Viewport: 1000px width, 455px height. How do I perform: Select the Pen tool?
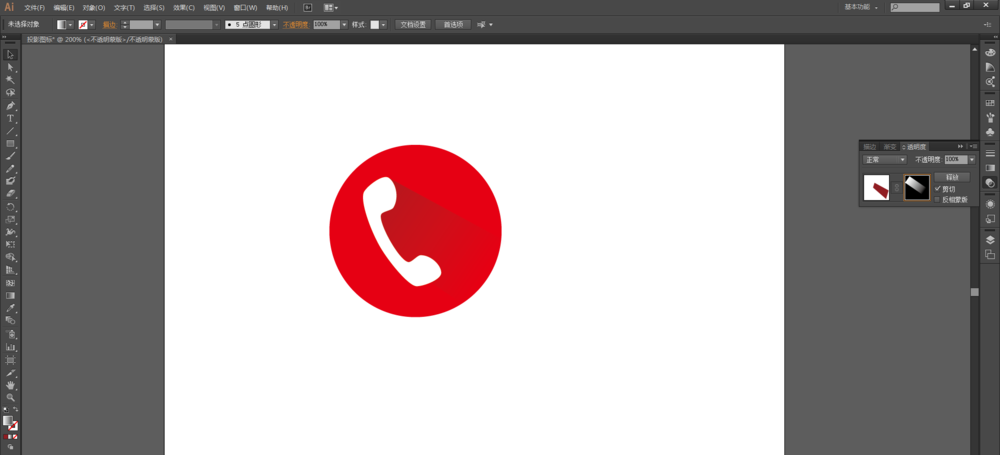(x=10, y=105)
